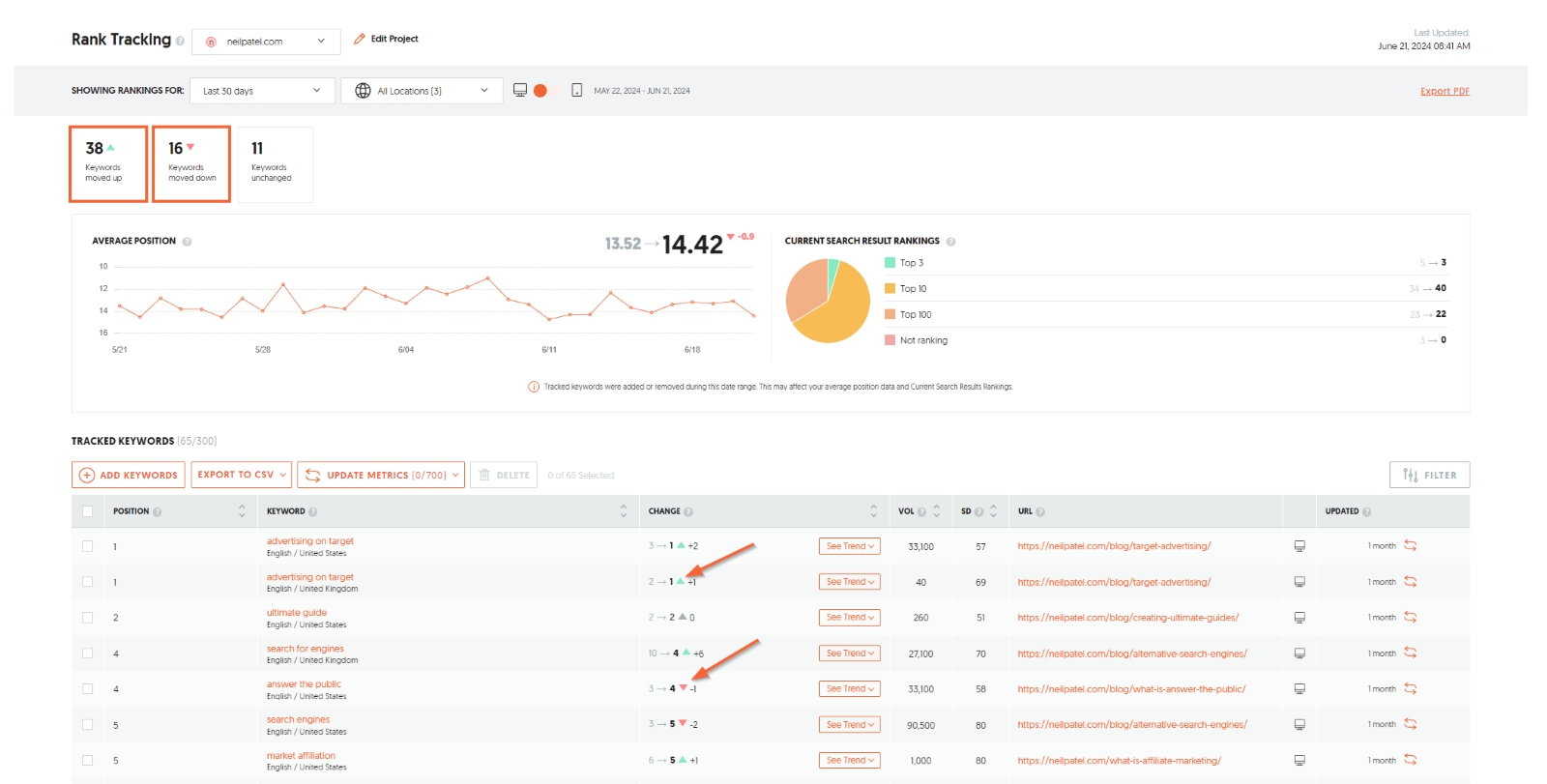Click the Rank Tracking help icon

coord(180,41)
